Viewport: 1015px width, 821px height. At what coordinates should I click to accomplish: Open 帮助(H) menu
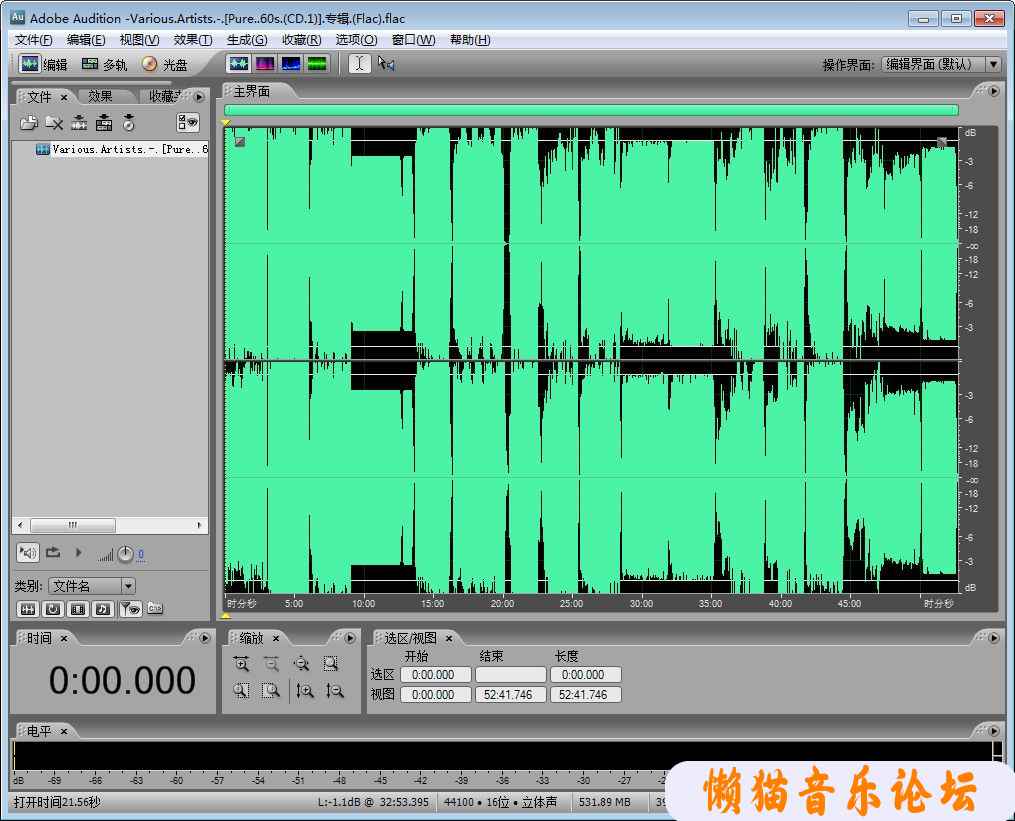click(470, 40)
